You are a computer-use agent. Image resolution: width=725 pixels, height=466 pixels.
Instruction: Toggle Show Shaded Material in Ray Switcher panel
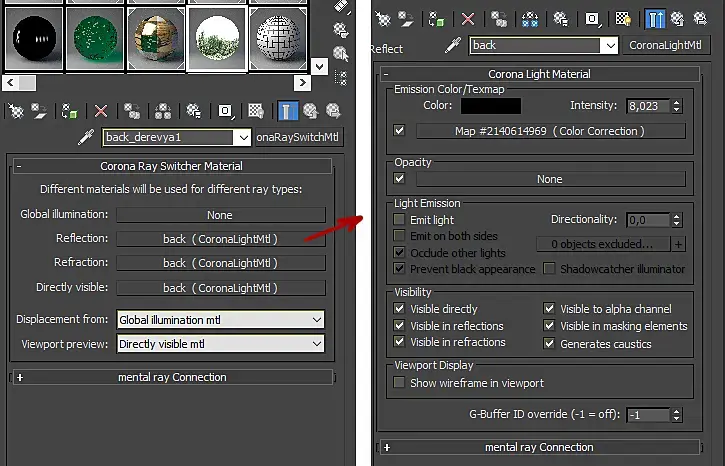click(256, 111)
